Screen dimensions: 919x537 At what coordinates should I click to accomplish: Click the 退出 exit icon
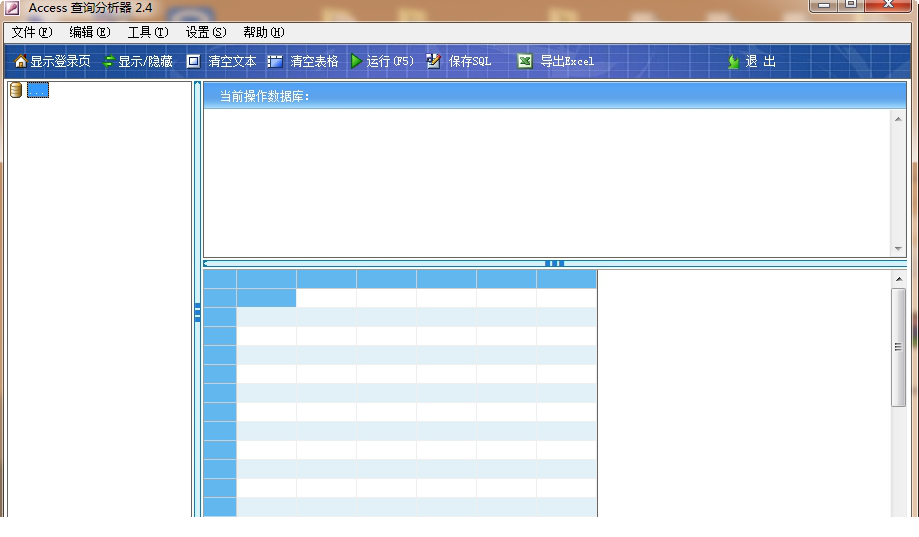(x=733, y=62)
